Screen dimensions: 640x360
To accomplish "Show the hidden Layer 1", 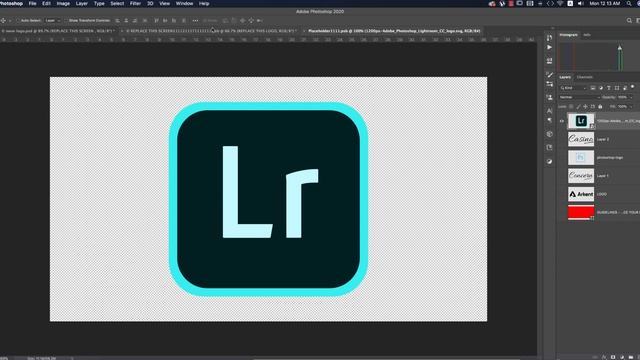I will 562,176.
